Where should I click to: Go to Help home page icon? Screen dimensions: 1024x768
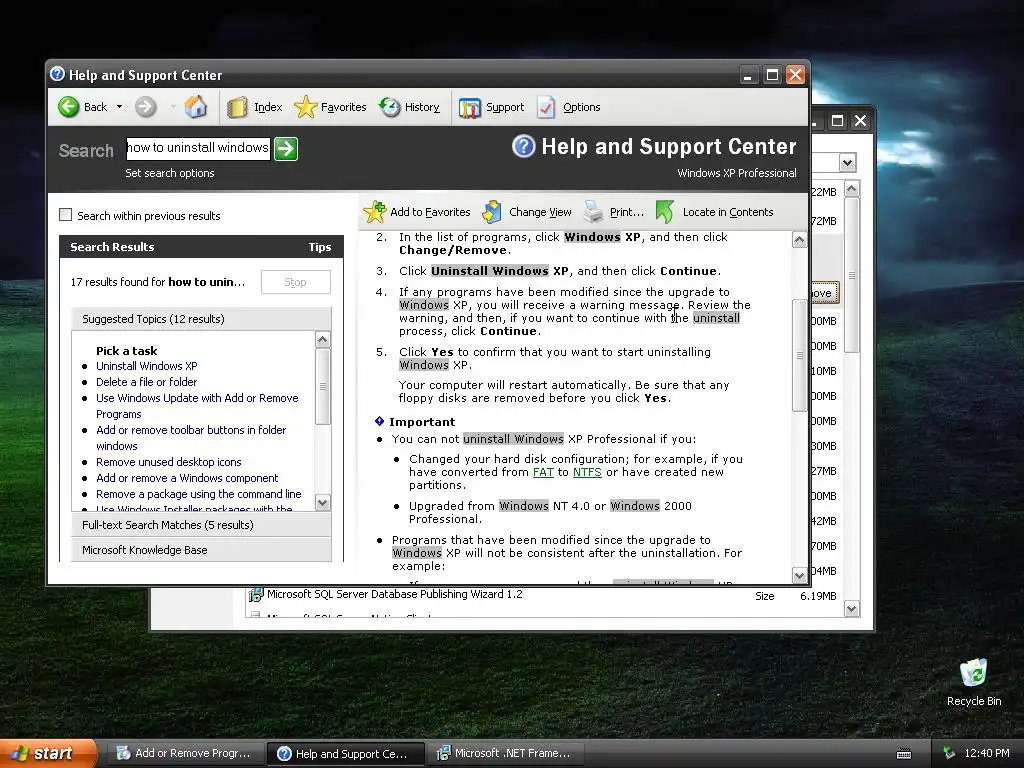pyautogui.click(x=195, y=106)
